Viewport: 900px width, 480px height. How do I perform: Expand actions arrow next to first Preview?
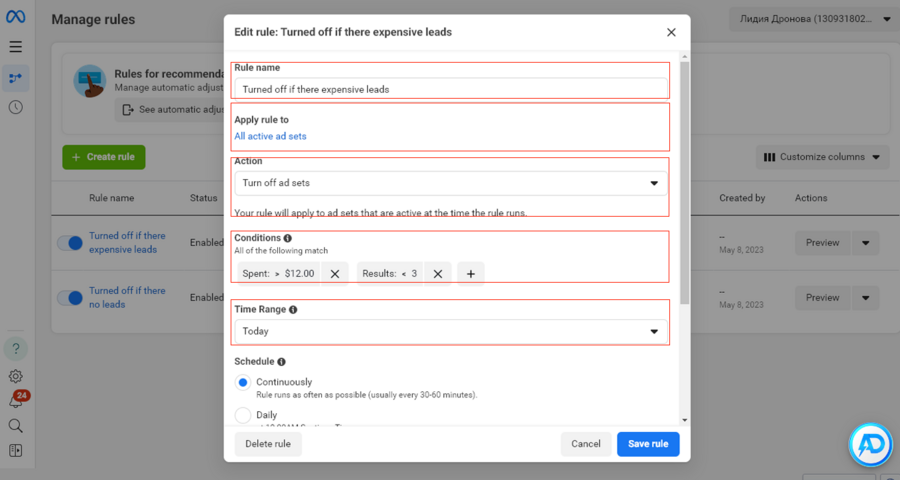point(866,243)
